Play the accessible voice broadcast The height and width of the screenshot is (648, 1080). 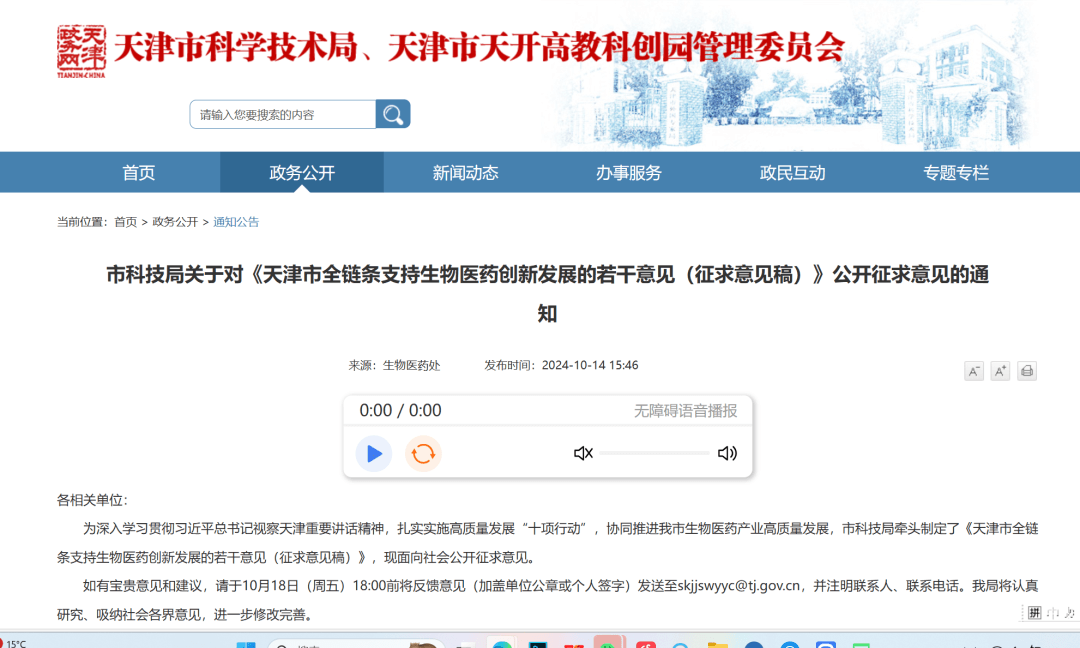pos(374,454)
